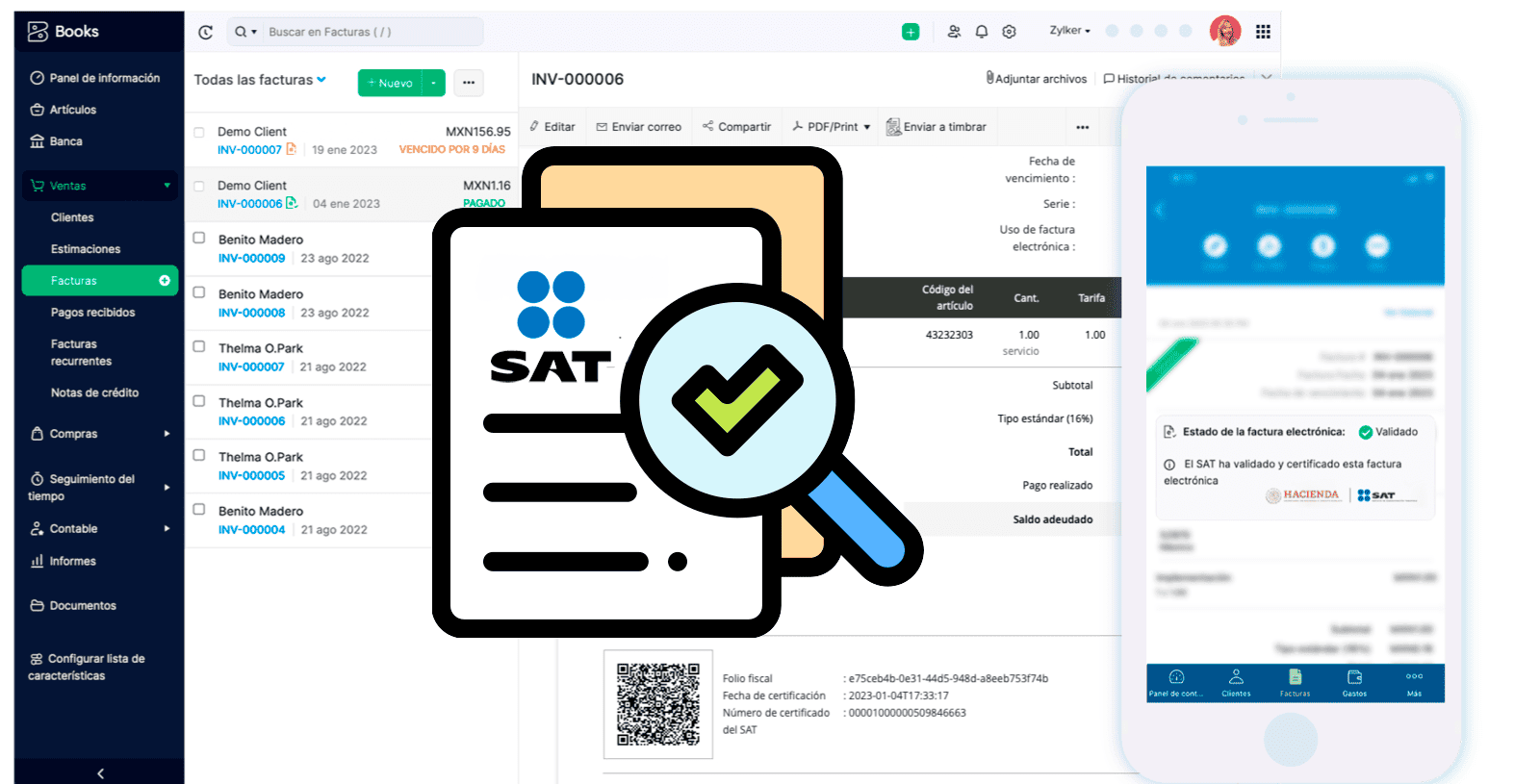Open Panel de información

click(x=95, y=78)
